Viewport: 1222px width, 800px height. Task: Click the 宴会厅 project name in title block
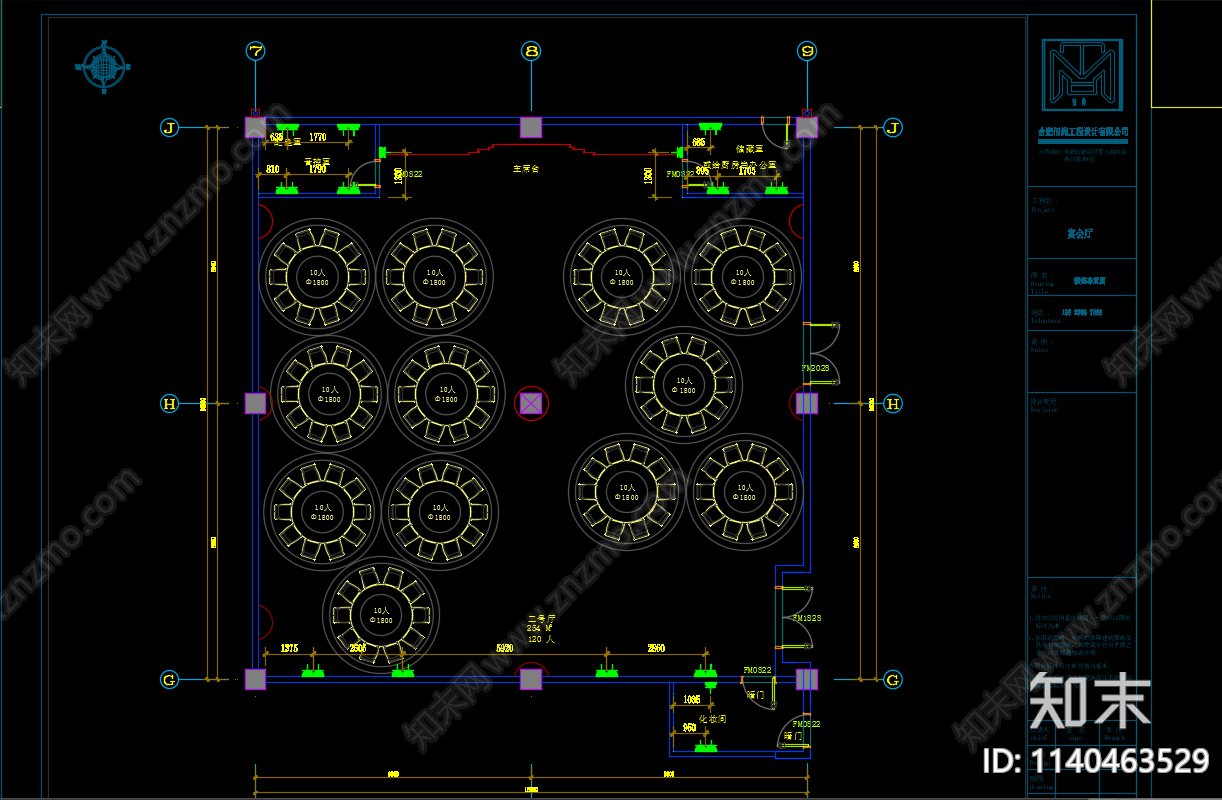point(1080,235)
